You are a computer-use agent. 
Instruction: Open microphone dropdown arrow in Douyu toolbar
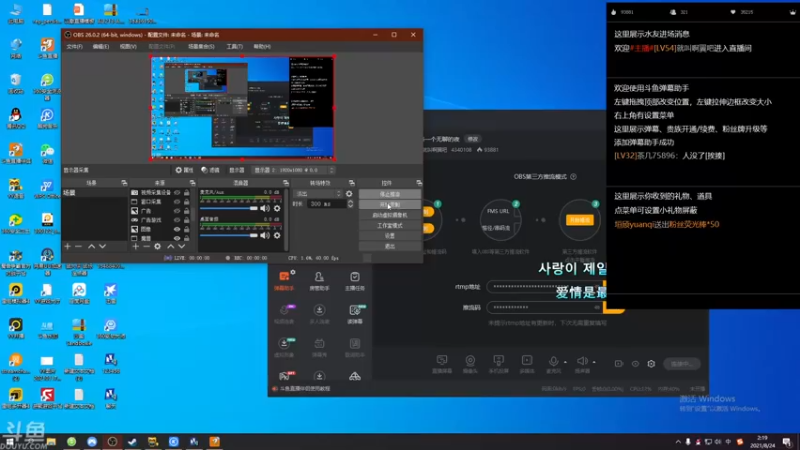(565, 362)
